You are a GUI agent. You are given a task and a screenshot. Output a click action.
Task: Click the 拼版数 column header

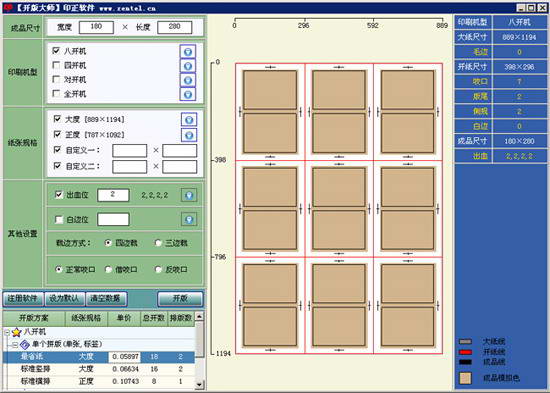(x=181, y=318)
